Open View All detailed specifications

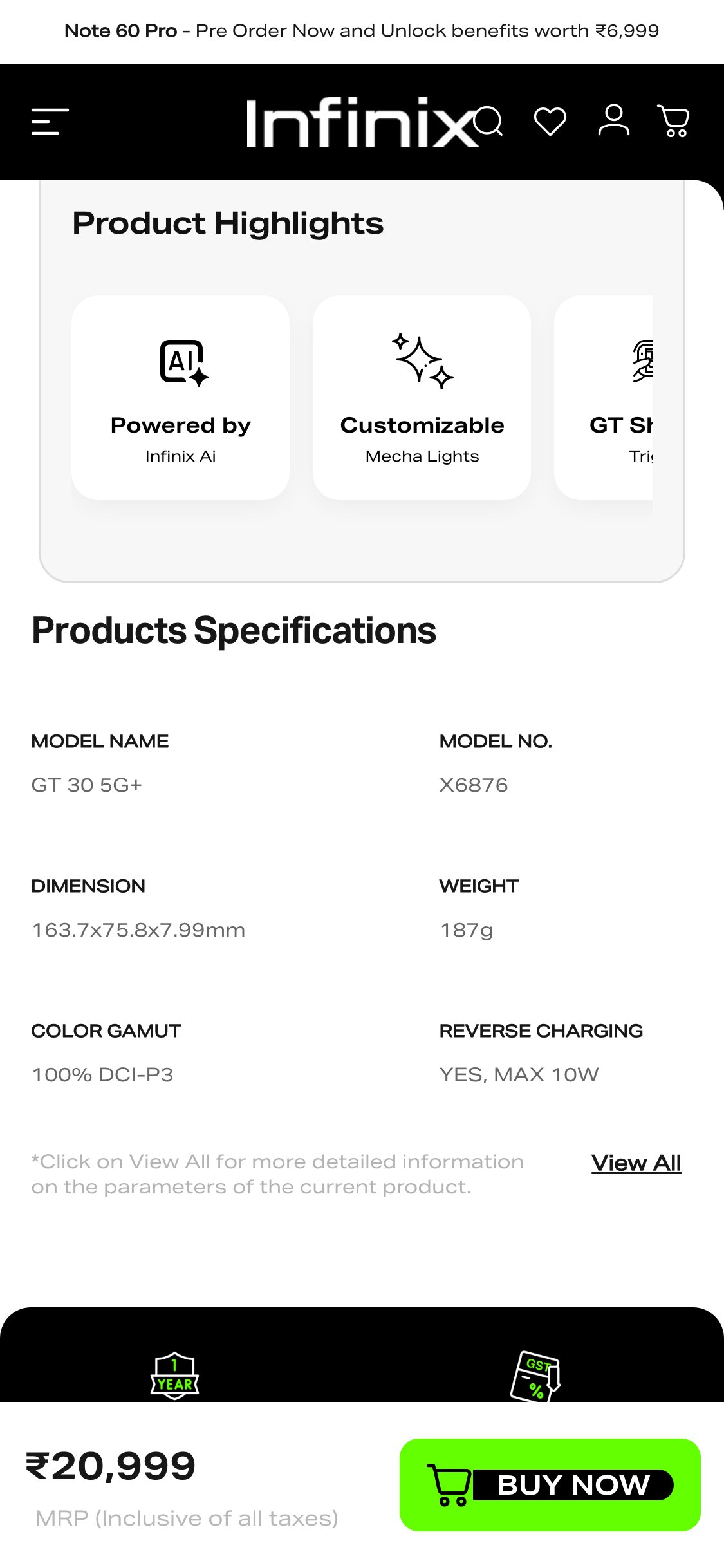636,1163
